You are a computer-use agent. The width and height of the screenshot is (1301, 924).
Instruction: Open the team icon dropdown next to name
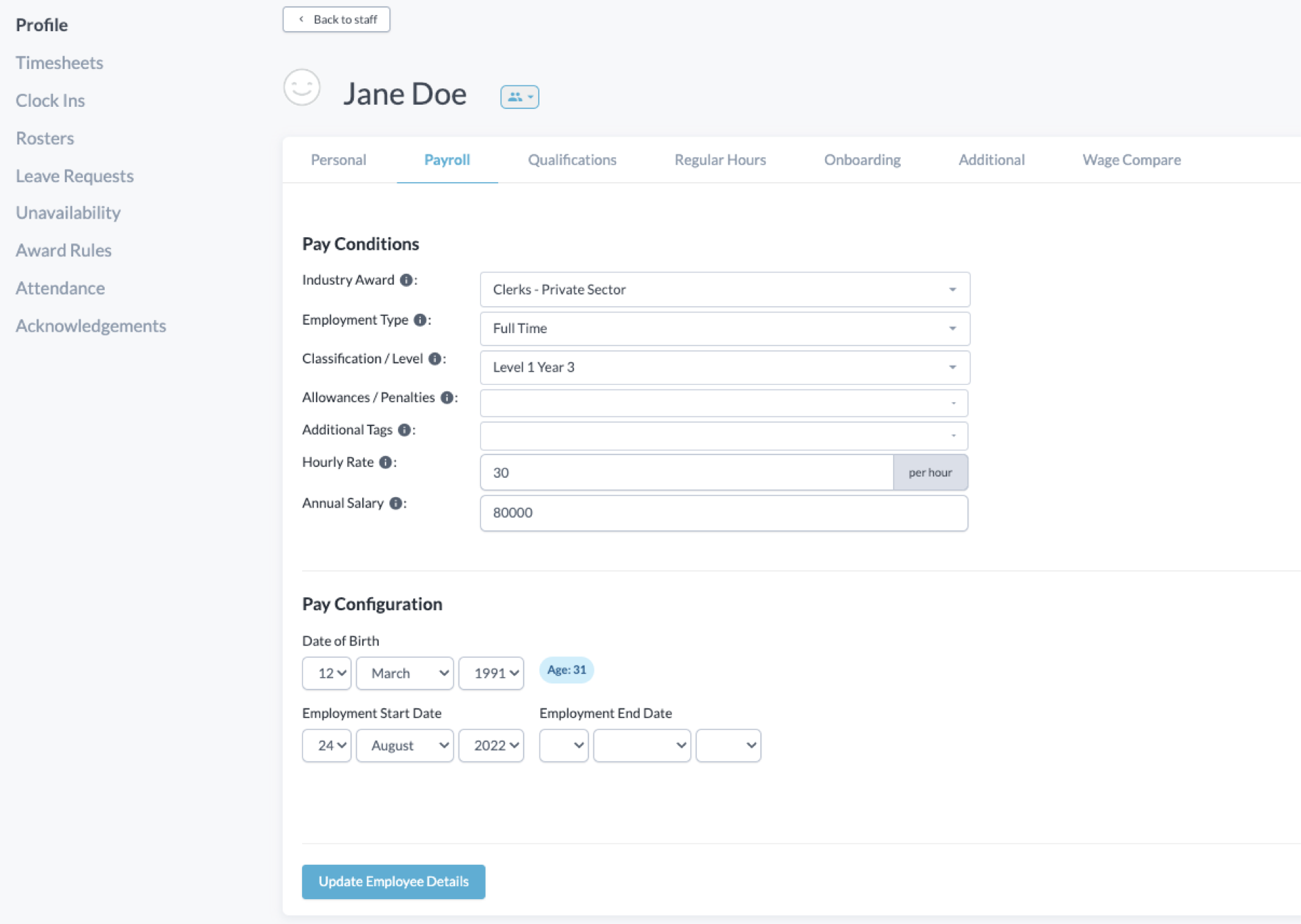(x=519, y=97)
